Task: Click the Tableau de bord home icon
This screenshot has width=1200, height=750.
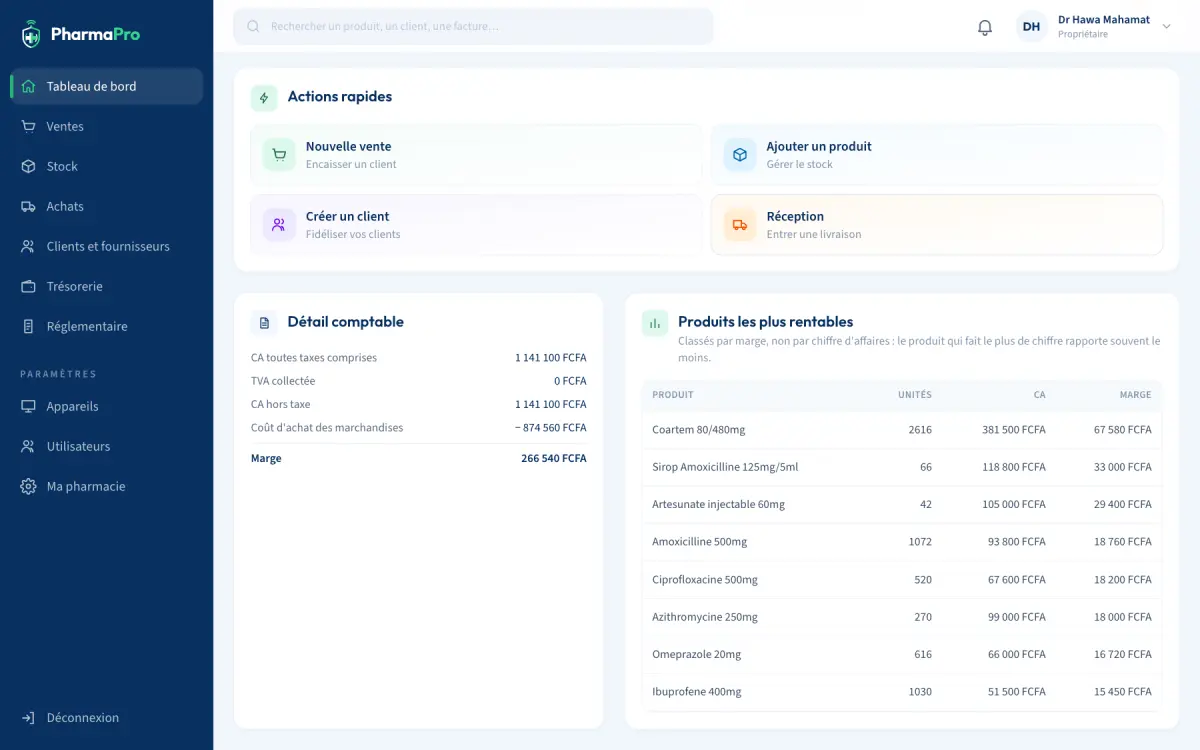Action: click(x=28, y=86)
